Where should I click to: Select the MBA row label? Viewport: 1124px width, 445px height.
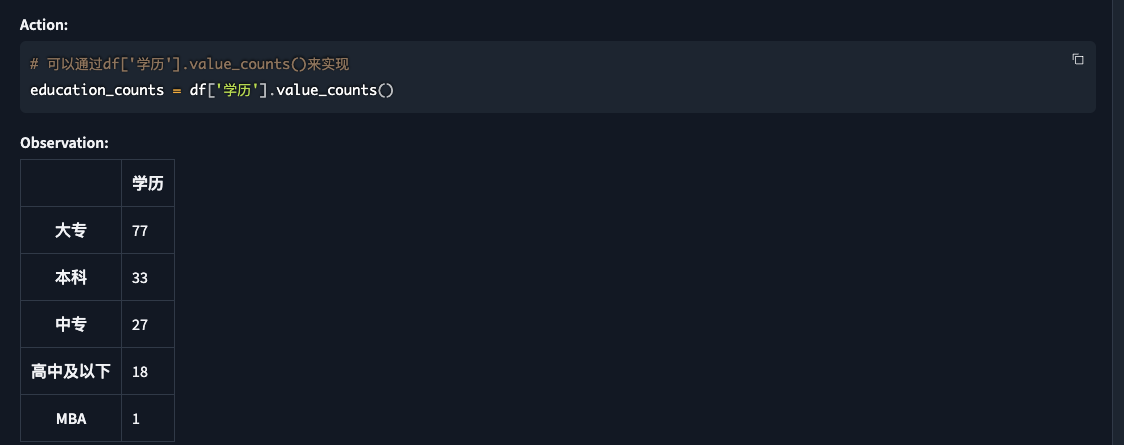pyautogui.click(x=71, y=418)
